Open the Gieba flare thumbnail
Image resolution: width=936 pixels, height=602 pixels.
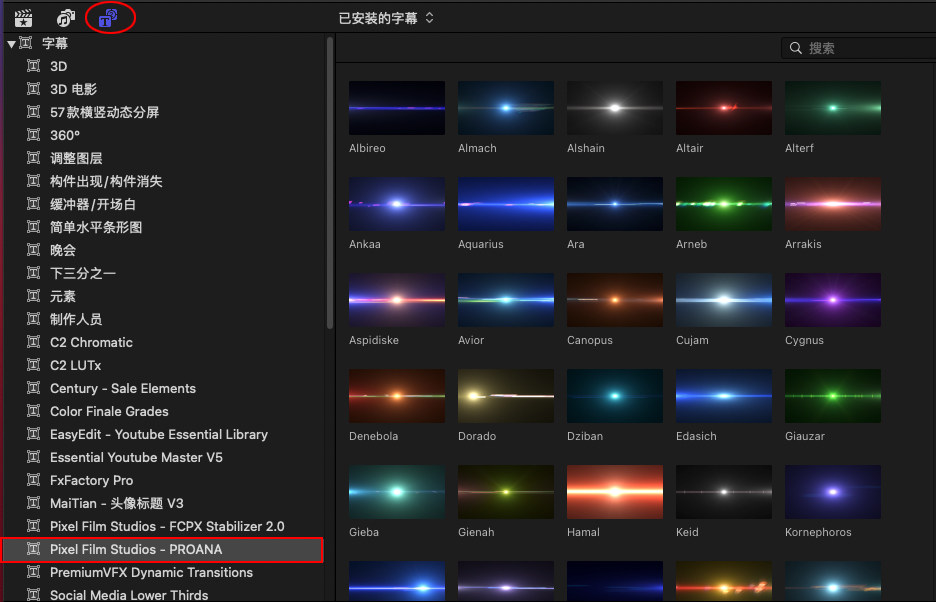[x=397, y=492]
